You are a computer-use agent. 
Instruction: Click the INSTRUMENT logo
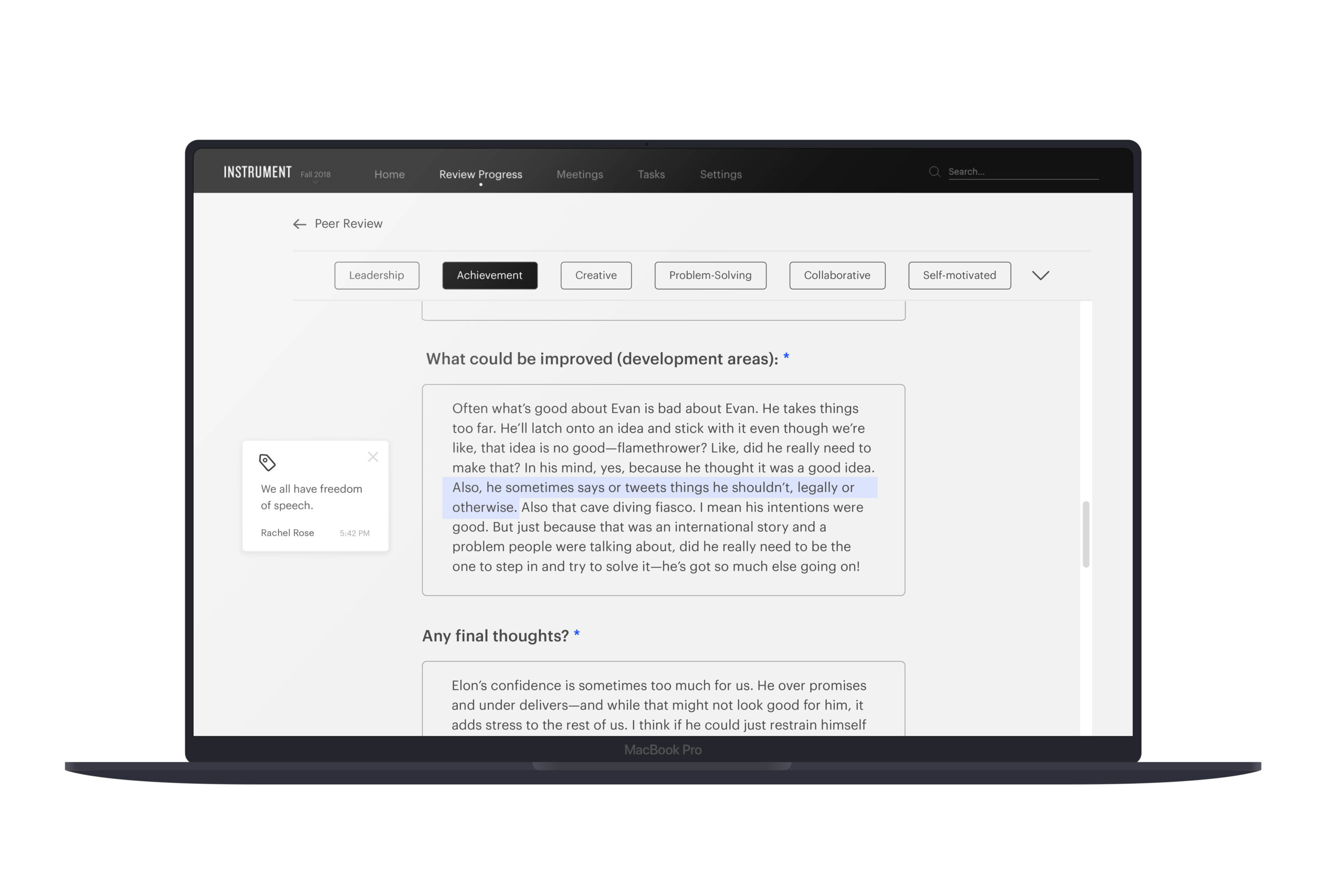pyautogui.click(x=258, y=172)
